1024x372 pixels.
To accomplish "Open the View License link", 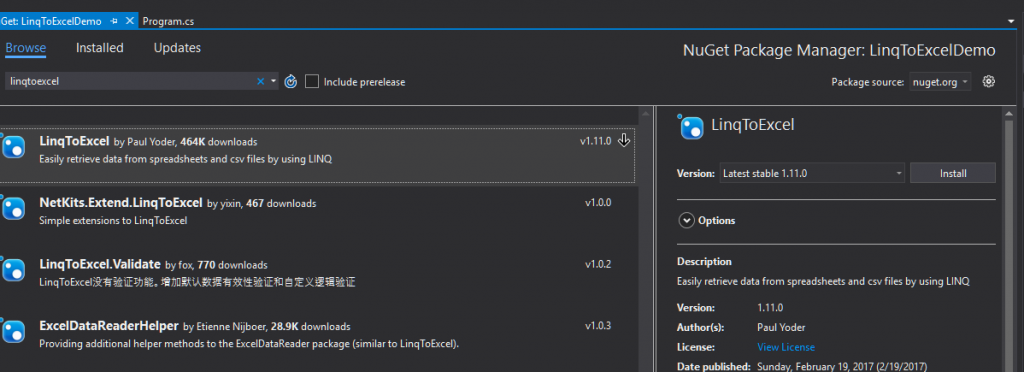I will click(786, 347).
